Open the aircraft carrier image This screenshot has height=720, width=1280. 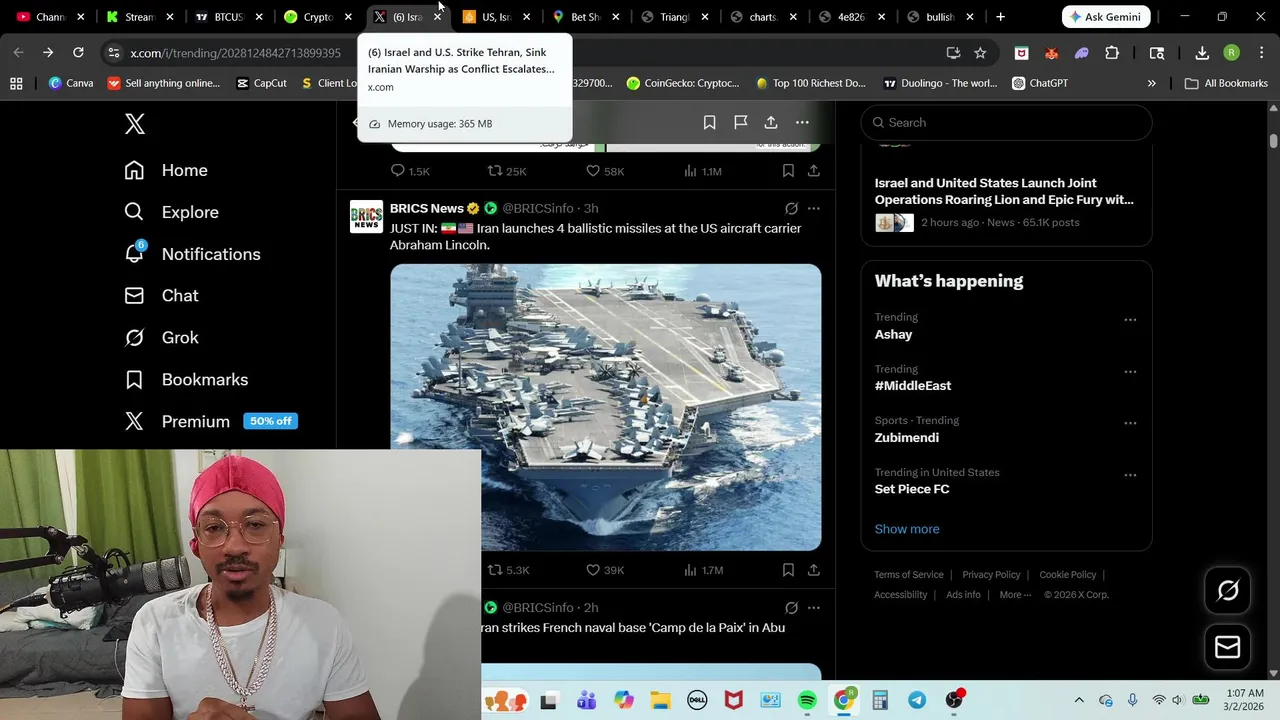(x=606, y=407)
